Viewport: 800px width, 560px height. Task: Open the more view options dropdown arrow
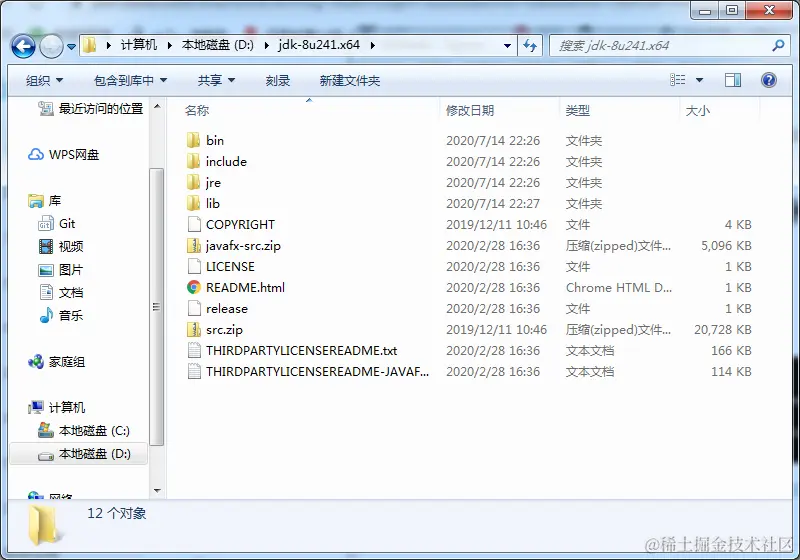point(699,80)
